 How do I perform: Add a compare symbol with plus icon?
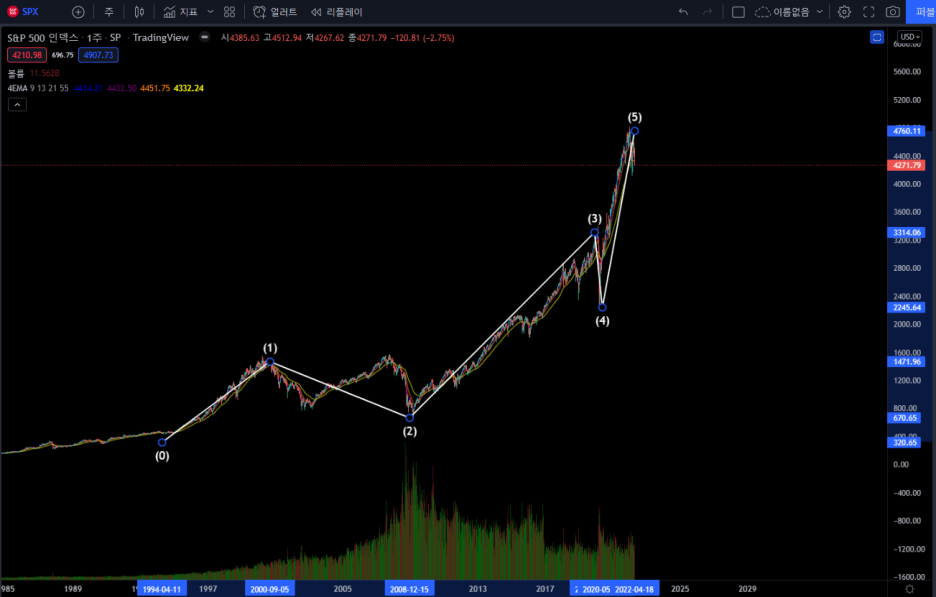78,12
